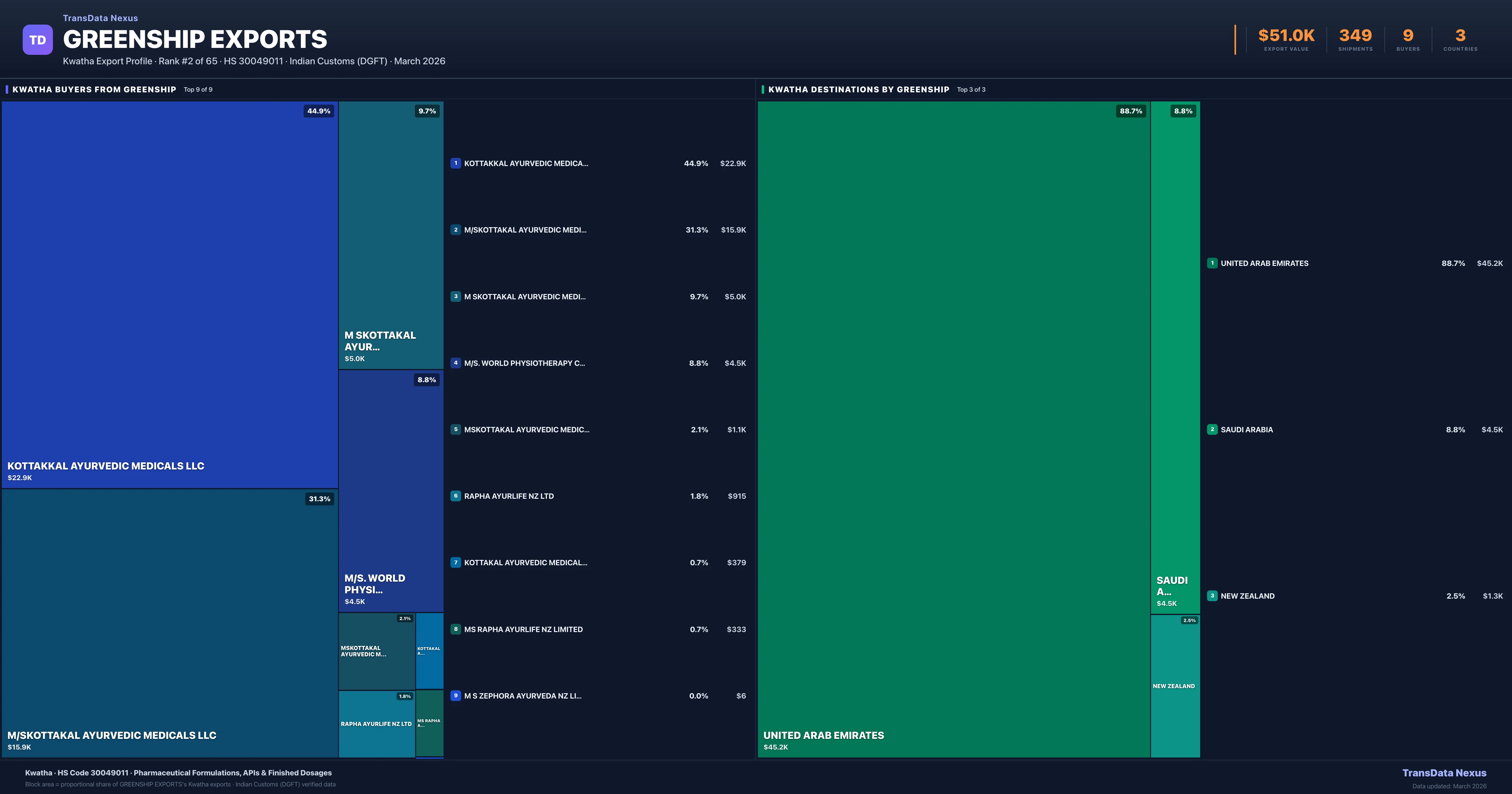Click the 349 SHIPMENTS stat
Screen dimensions: 1512x794
click(1356, 38)
